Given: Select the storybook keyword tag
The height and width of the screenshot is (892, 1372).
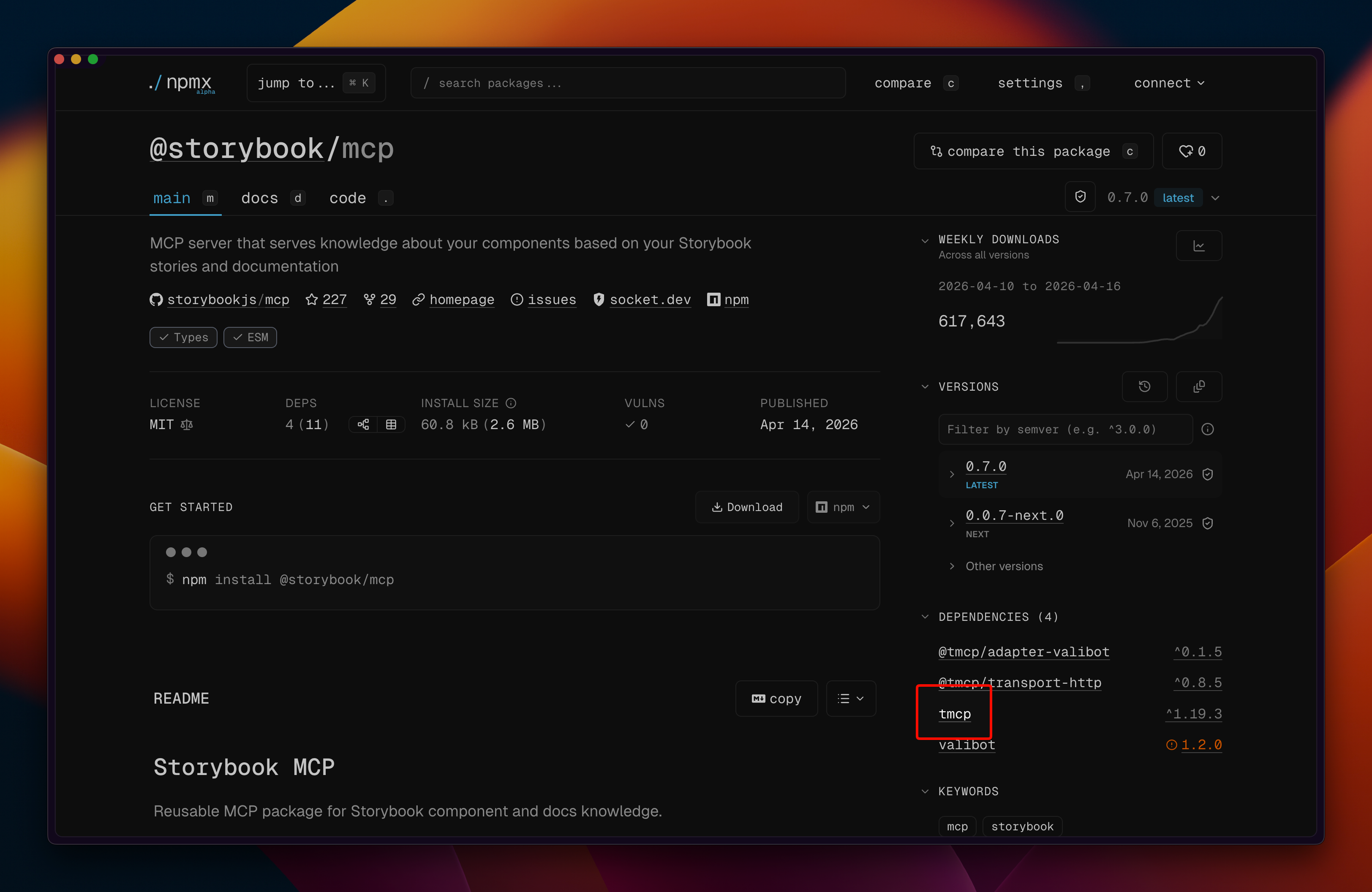Looking at the screenshot, I should pyautogui.click(x=1022, y=826).
